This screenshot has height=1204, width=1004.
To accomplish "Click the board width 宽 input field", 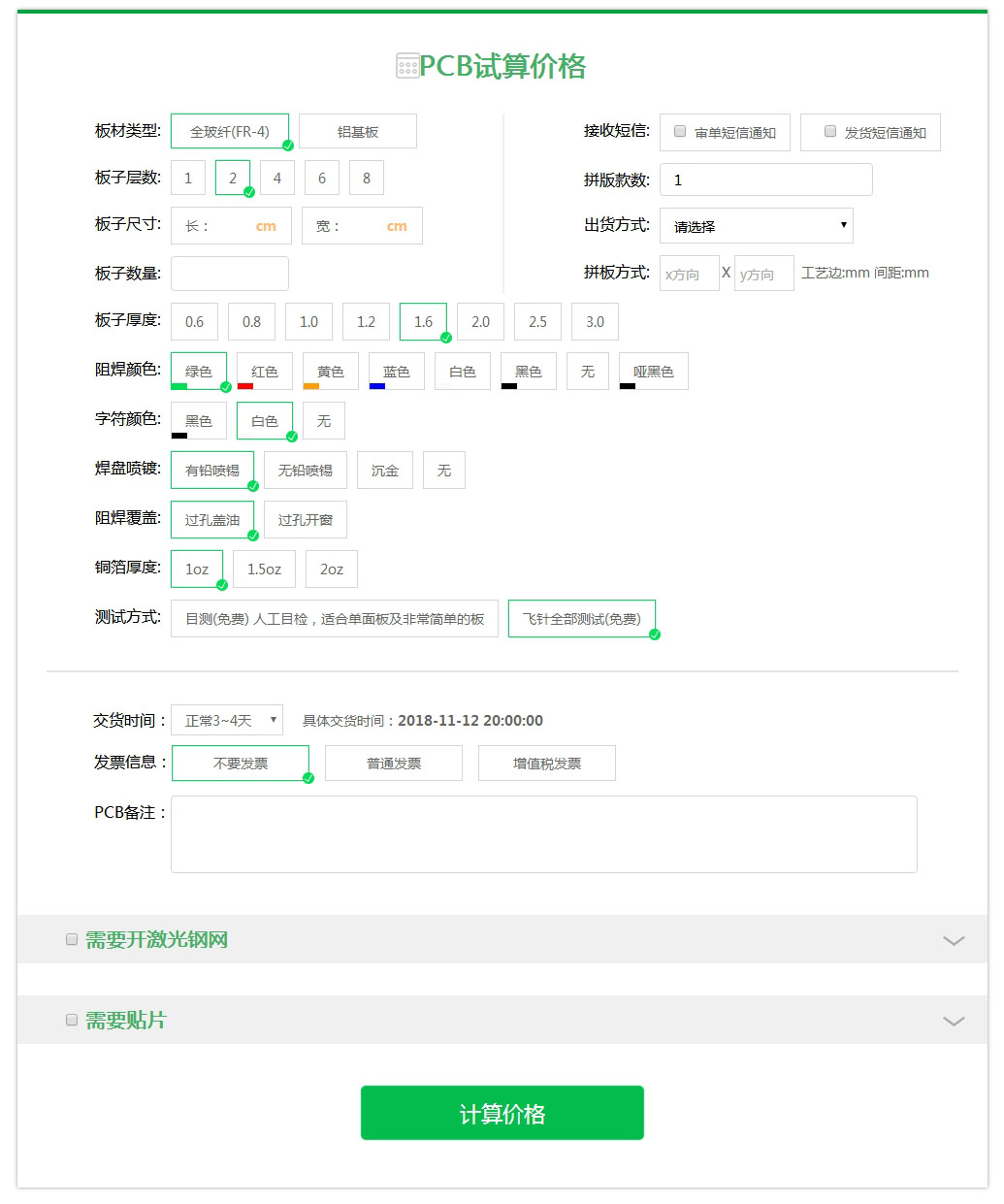I will coord(362,225).
